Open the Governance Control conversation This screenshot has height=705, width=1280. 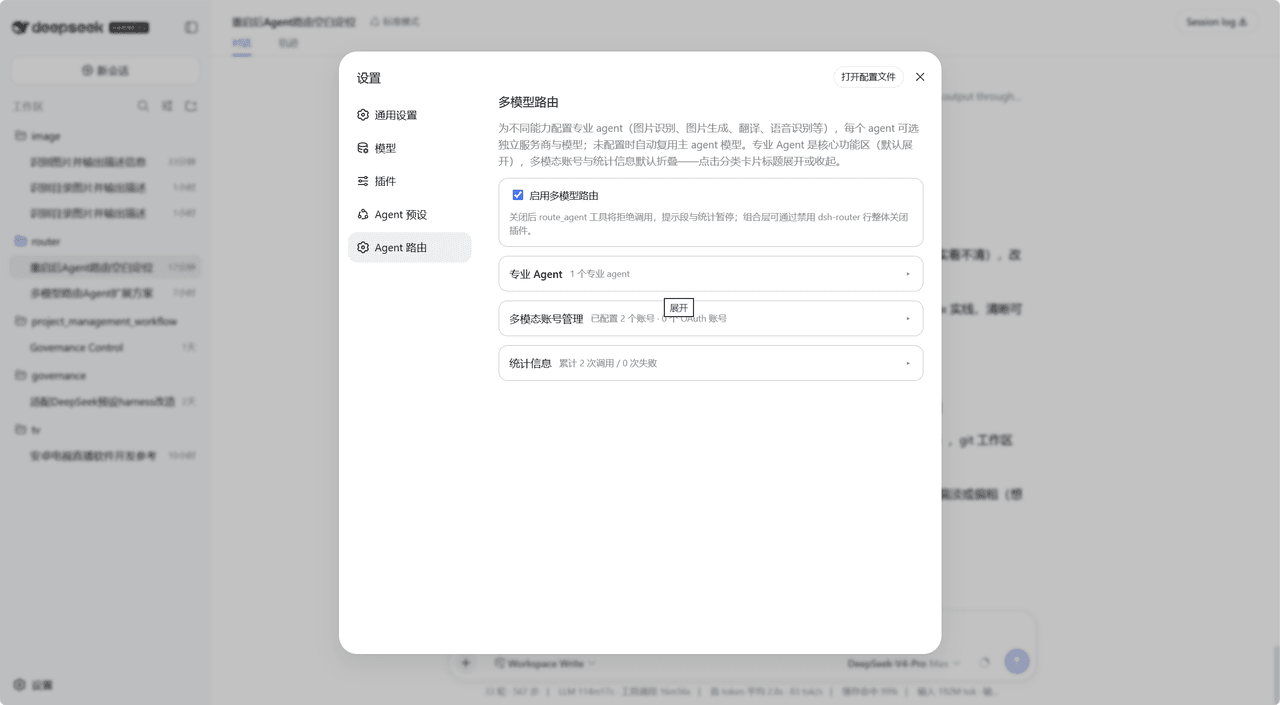pyautogui.click(x=105, y=347)
